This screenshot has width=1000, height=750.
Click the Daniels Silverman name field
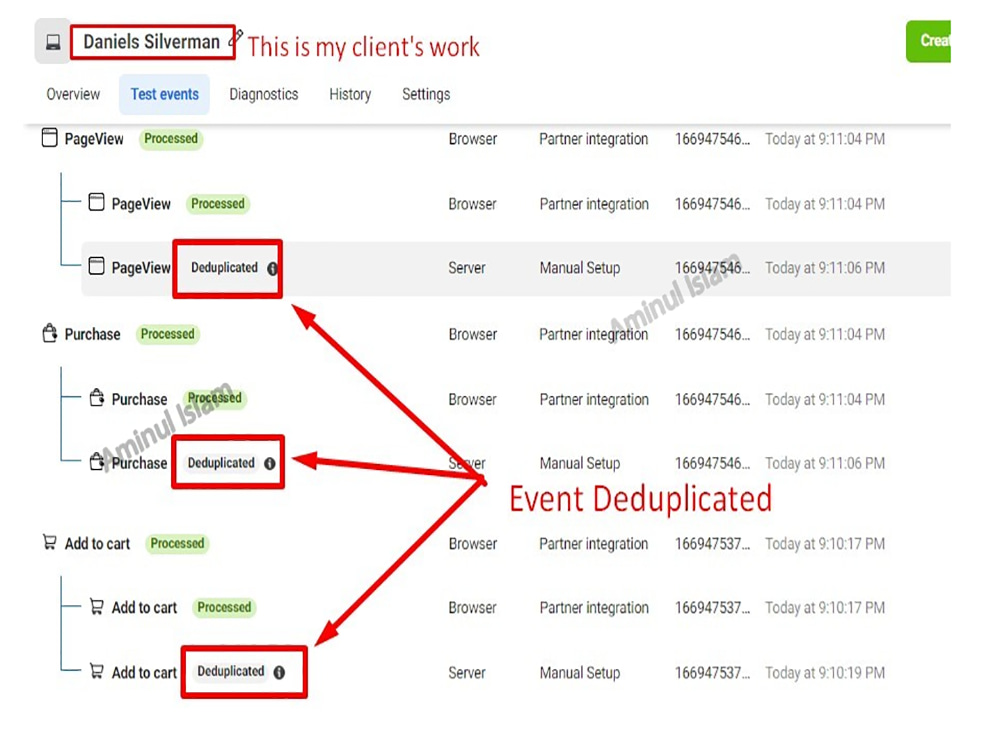(x=152, y=42)
